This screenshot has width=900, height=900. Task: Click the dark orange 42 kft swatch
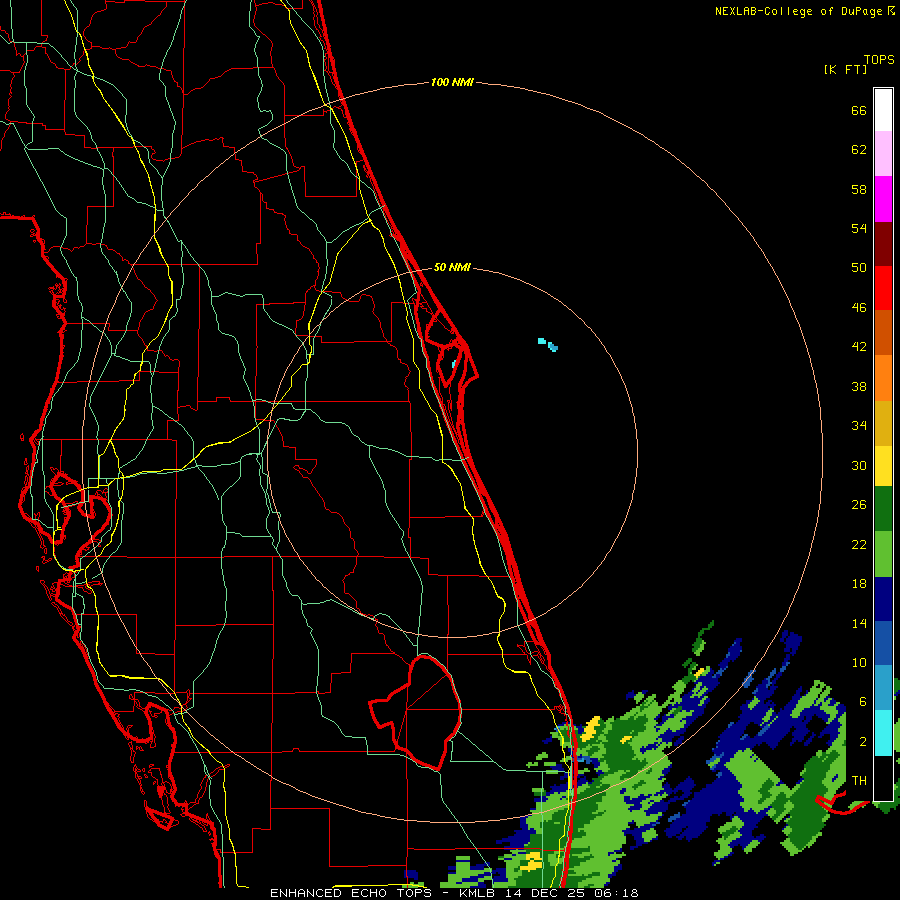pyautogui.click(x=883, y=333)
